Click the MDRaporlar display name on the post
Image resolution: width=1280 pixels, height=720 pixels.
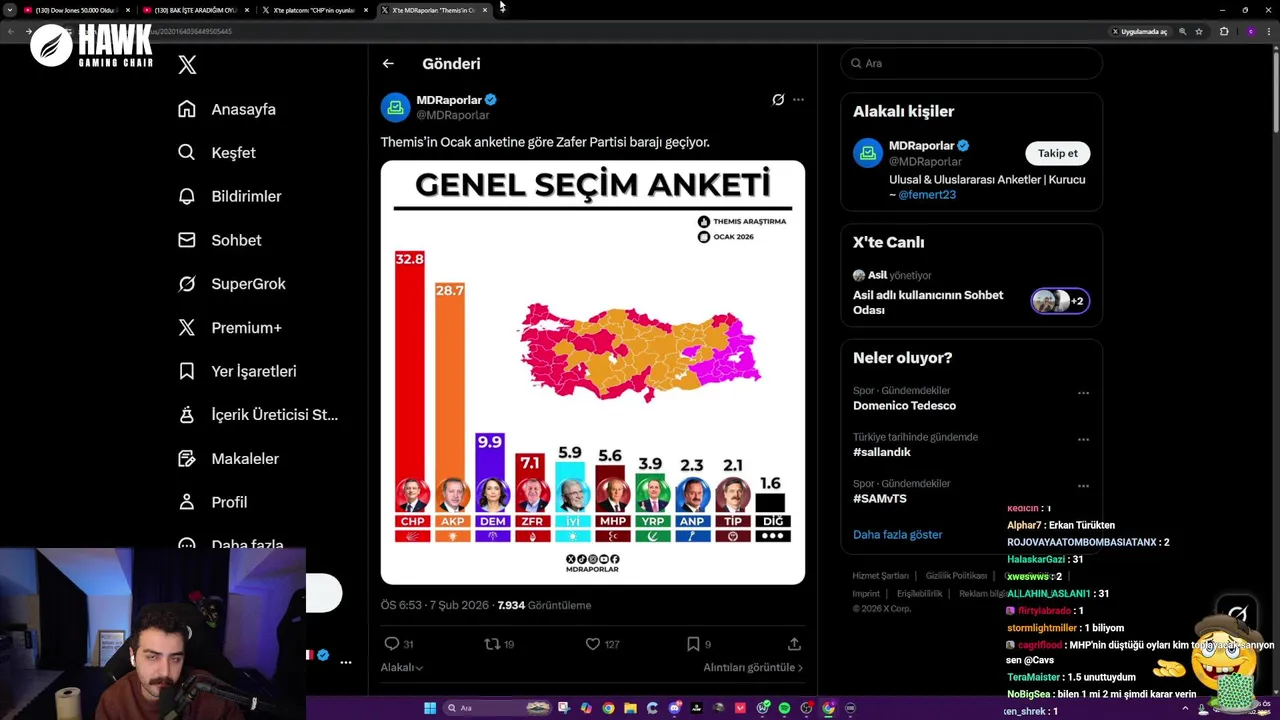point(449,100)
